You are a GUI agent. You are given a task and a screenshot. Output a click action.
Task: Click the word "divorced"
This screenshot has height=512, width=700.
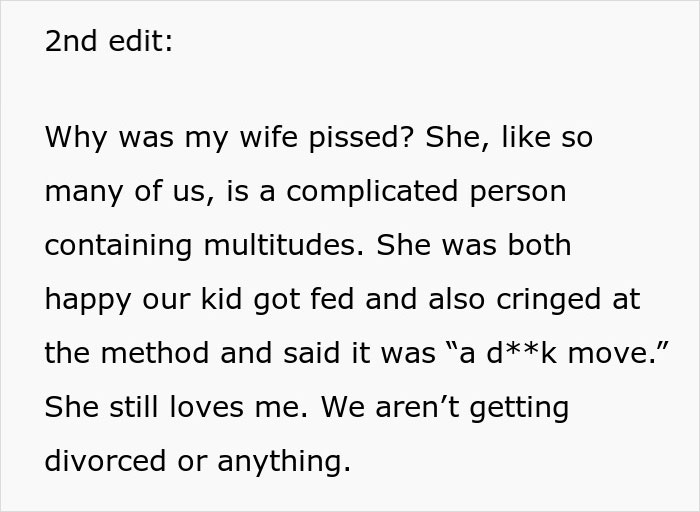(105, 461)
